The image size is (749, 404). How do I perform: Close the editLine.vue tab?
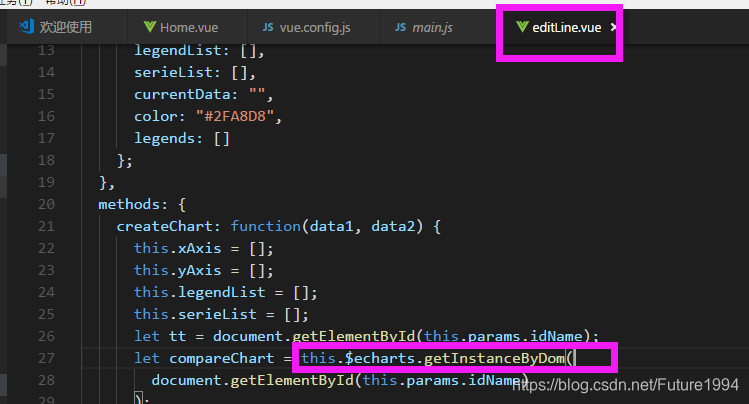[x=613, y=27]
